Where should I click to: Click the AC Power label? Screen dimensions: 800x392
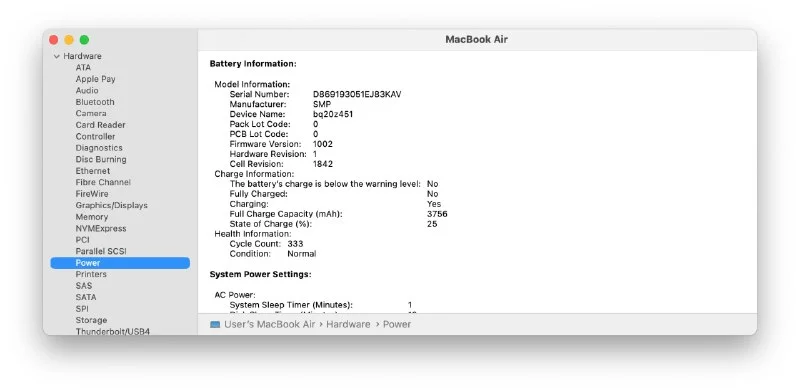[235, 295]
